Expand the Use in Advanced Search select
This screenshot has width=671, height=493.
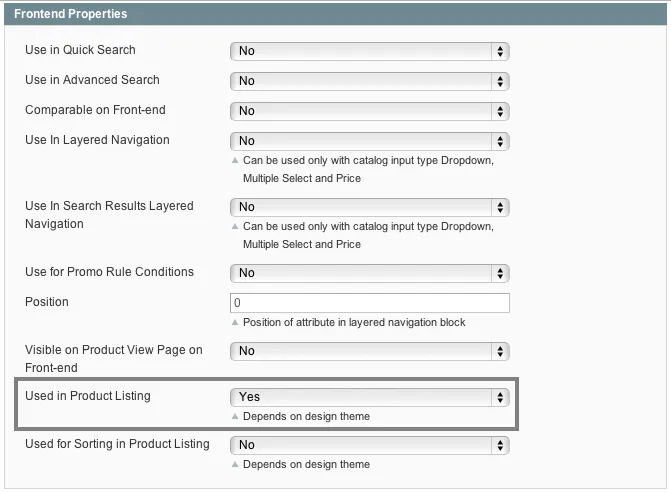[x=369, y=81]
